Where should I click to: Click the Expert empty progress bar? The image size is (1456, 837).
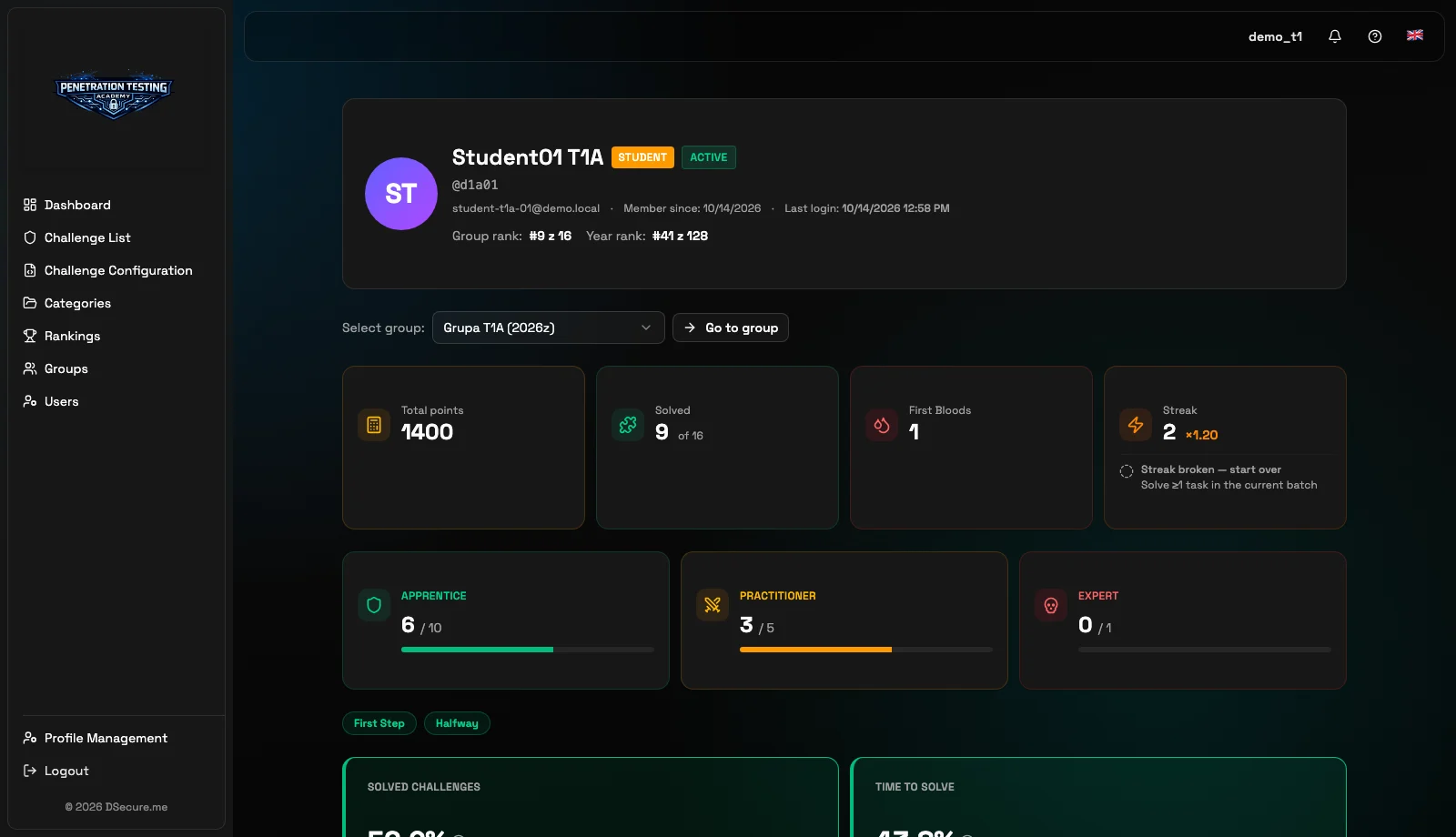[1205, 650]
